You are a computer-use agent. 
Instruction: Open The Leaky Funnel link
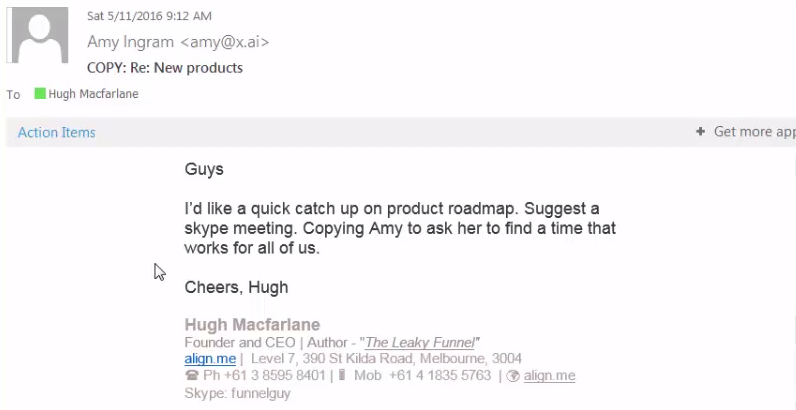[x=422, y=342]
